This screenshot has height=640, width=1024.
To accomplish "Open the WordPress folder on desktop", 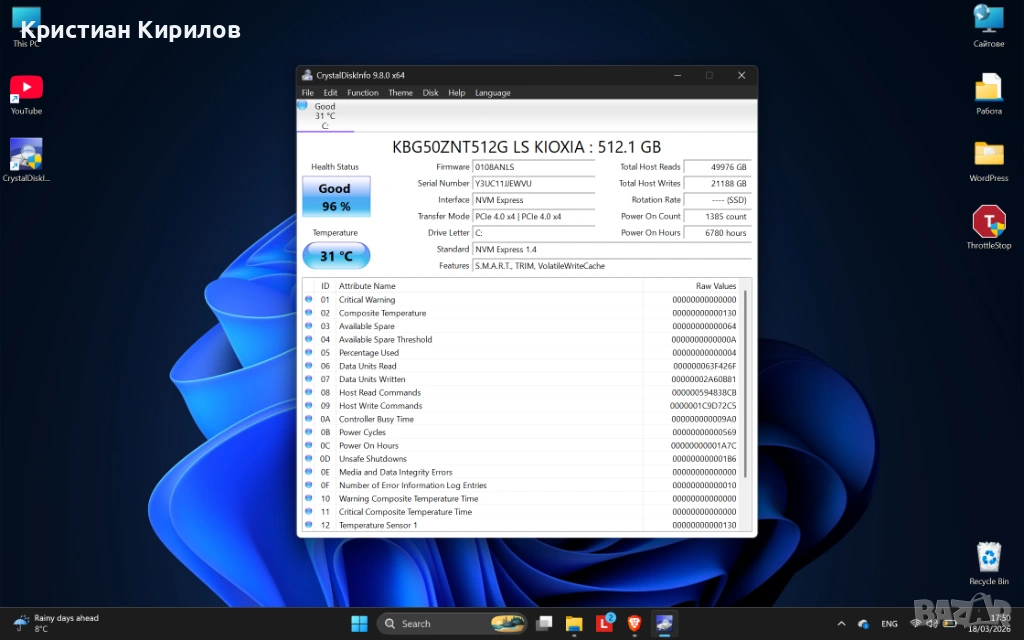I will pos(988,154).
